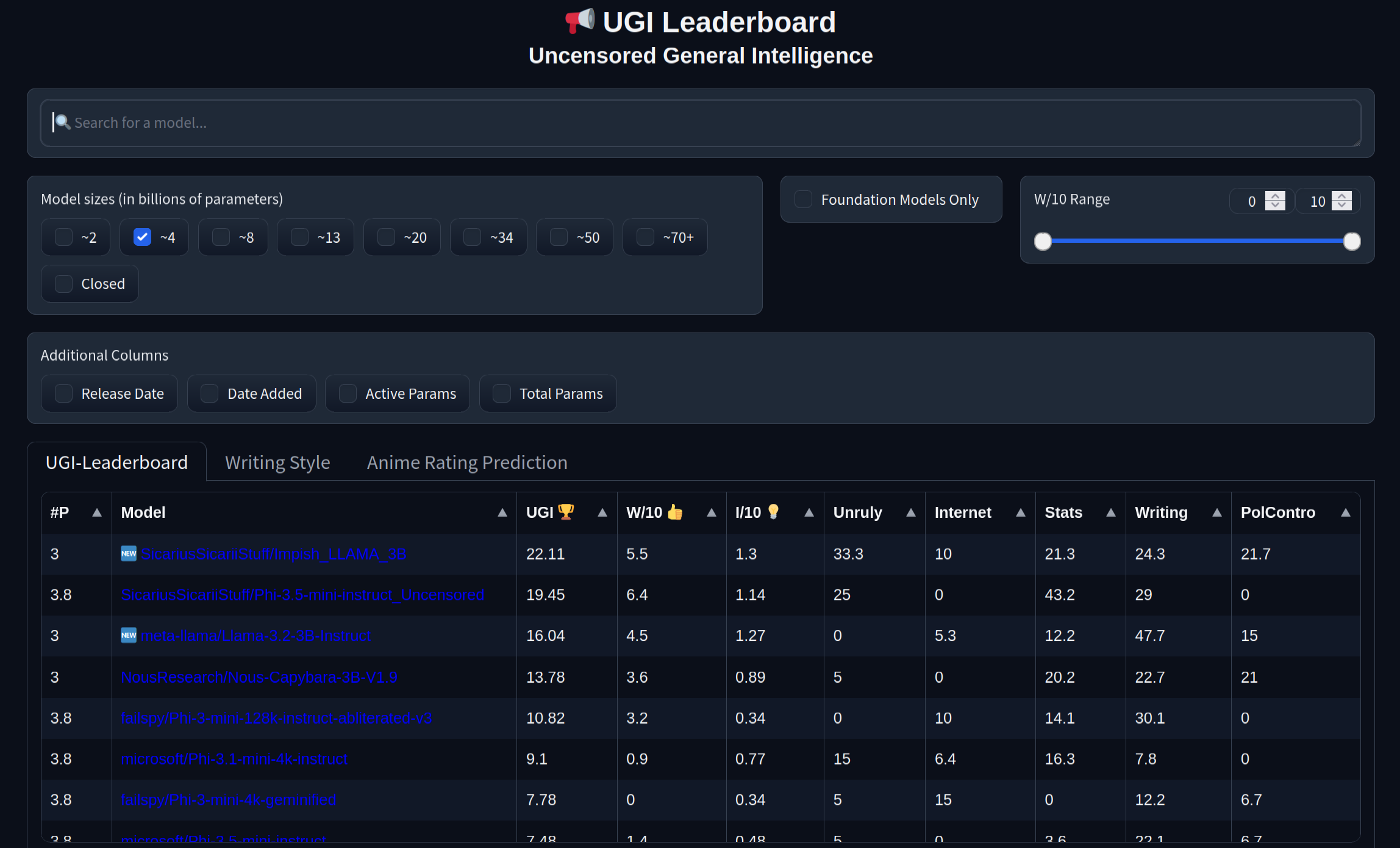Sort by the PolContro column arrow
The height and width of the screenshot is (848, 1400).
click(1346, 512)
